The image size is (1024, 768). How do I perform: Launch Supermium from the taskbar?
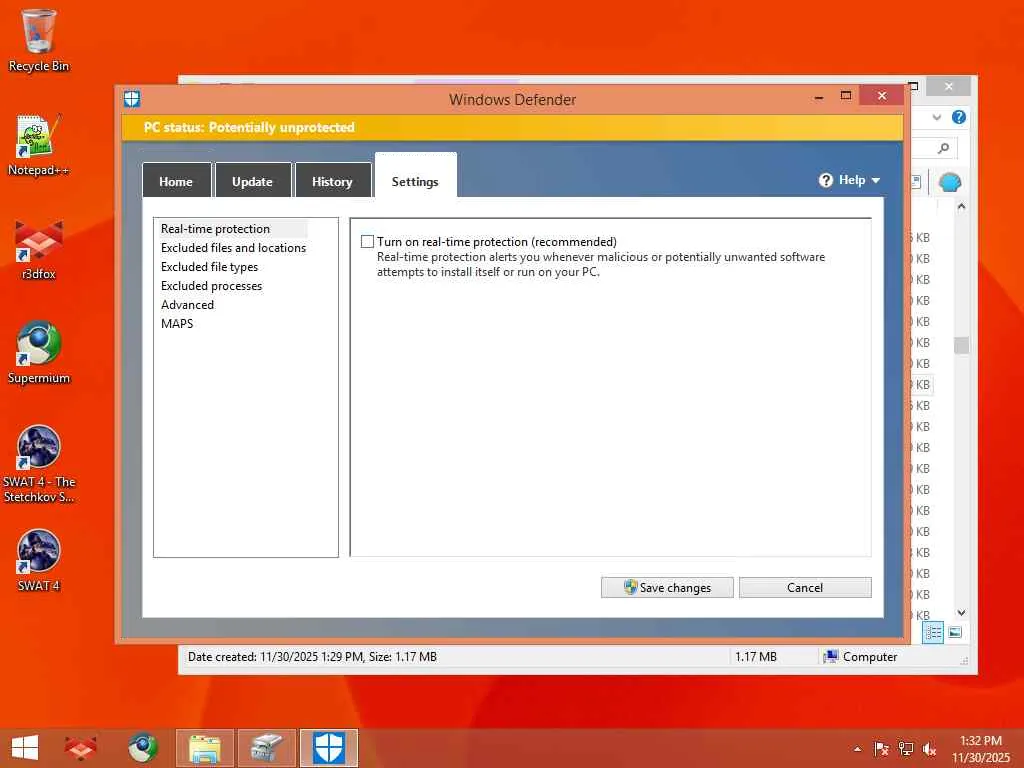pyautogui.click(x=142, y=748)
